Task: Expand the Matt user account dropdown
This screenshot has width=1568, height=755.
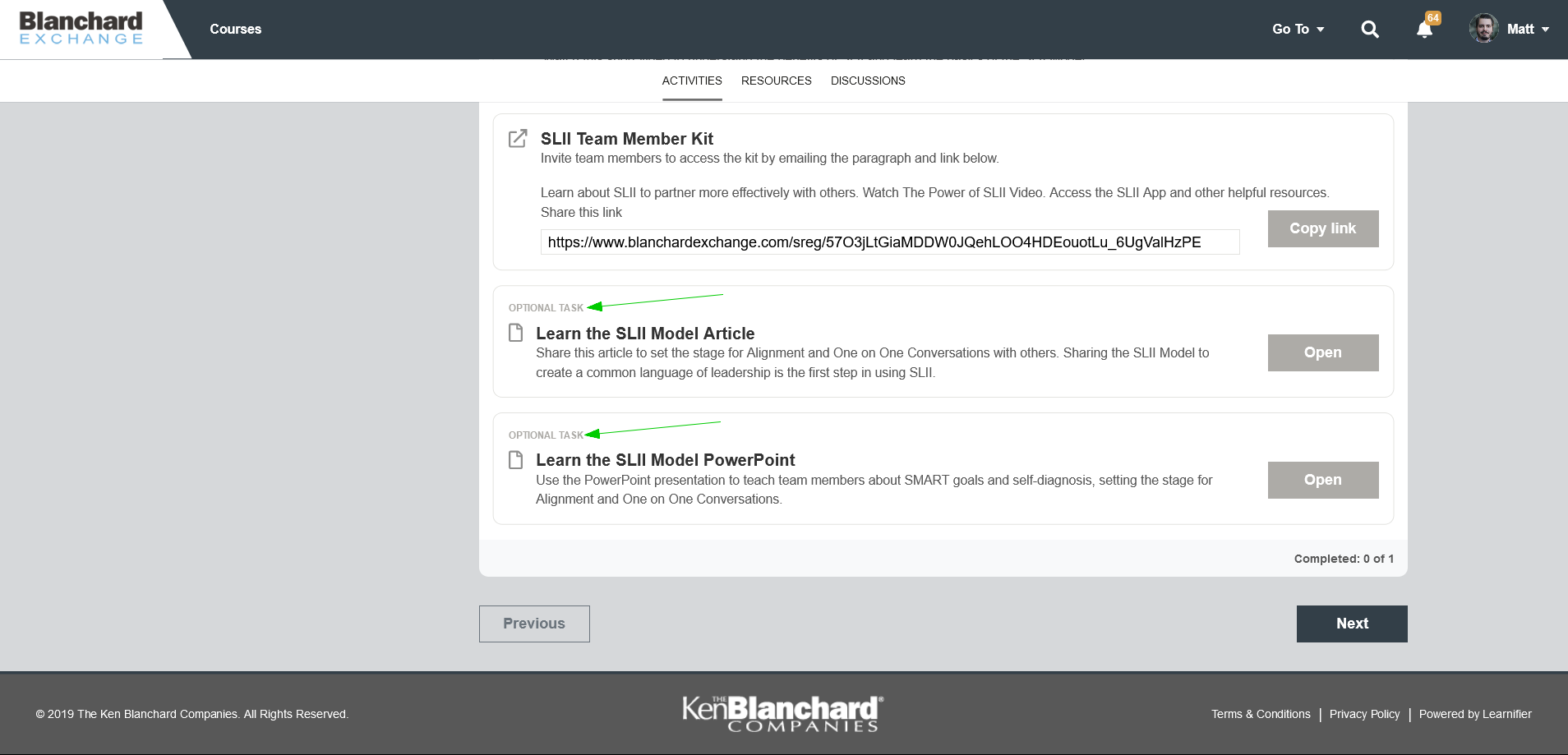Action: 1528,29
